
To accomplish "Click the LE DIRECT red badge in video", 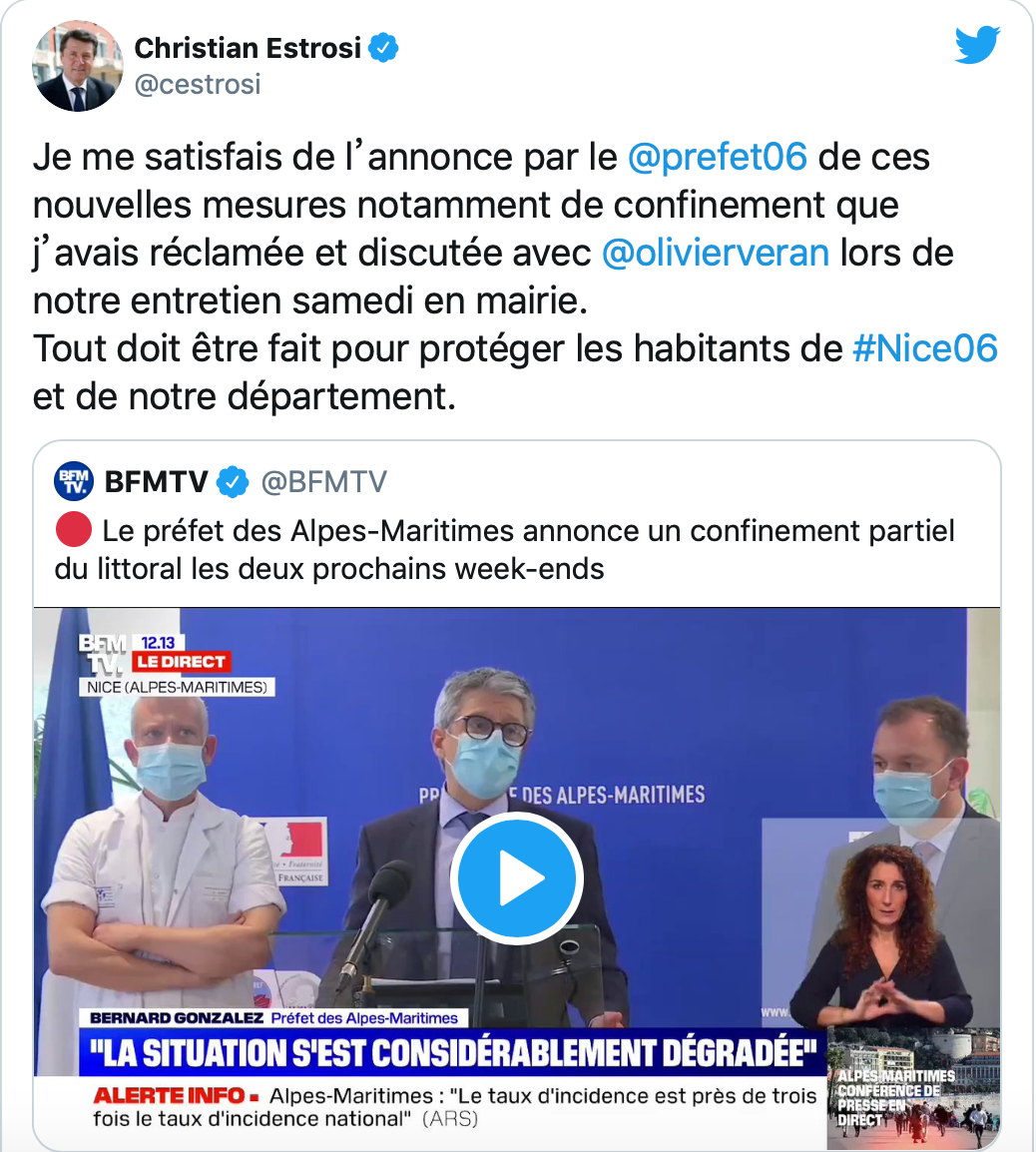I will tap(182, 661).
